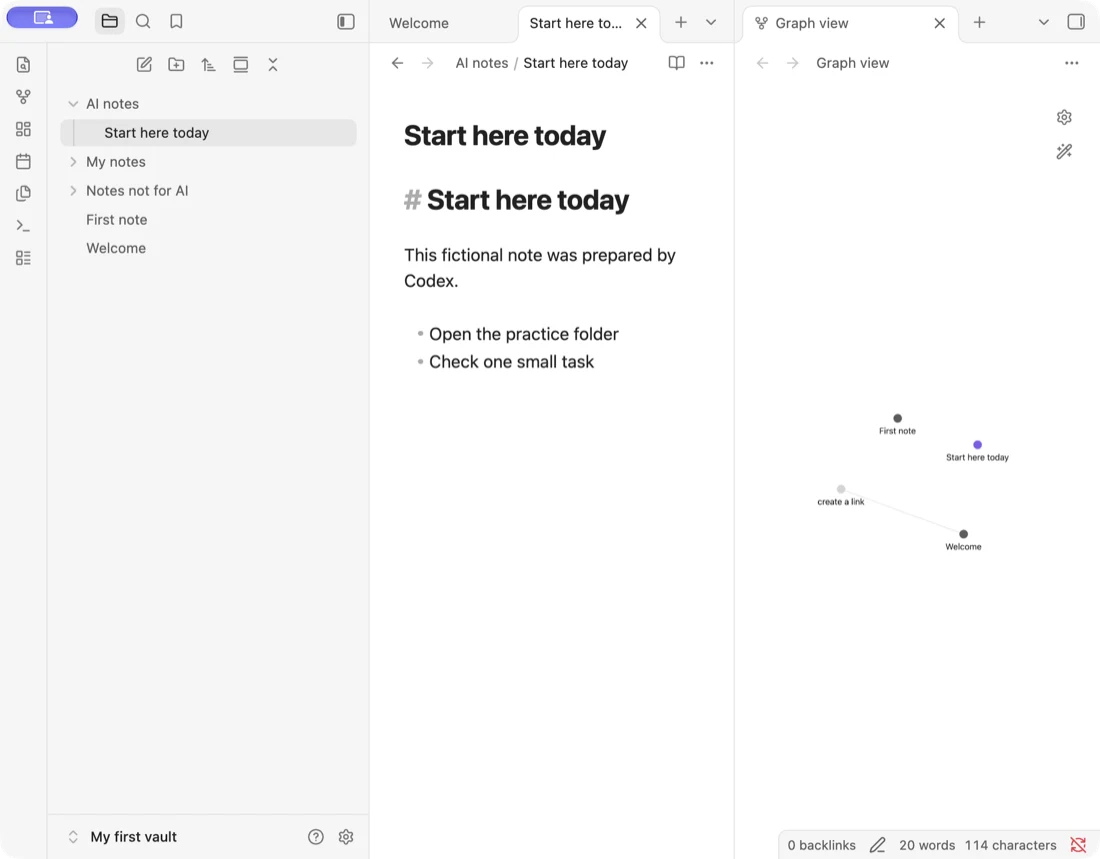Open command palette terminal icon
Screen dimensions: 1100x859
tap(23, 226)
